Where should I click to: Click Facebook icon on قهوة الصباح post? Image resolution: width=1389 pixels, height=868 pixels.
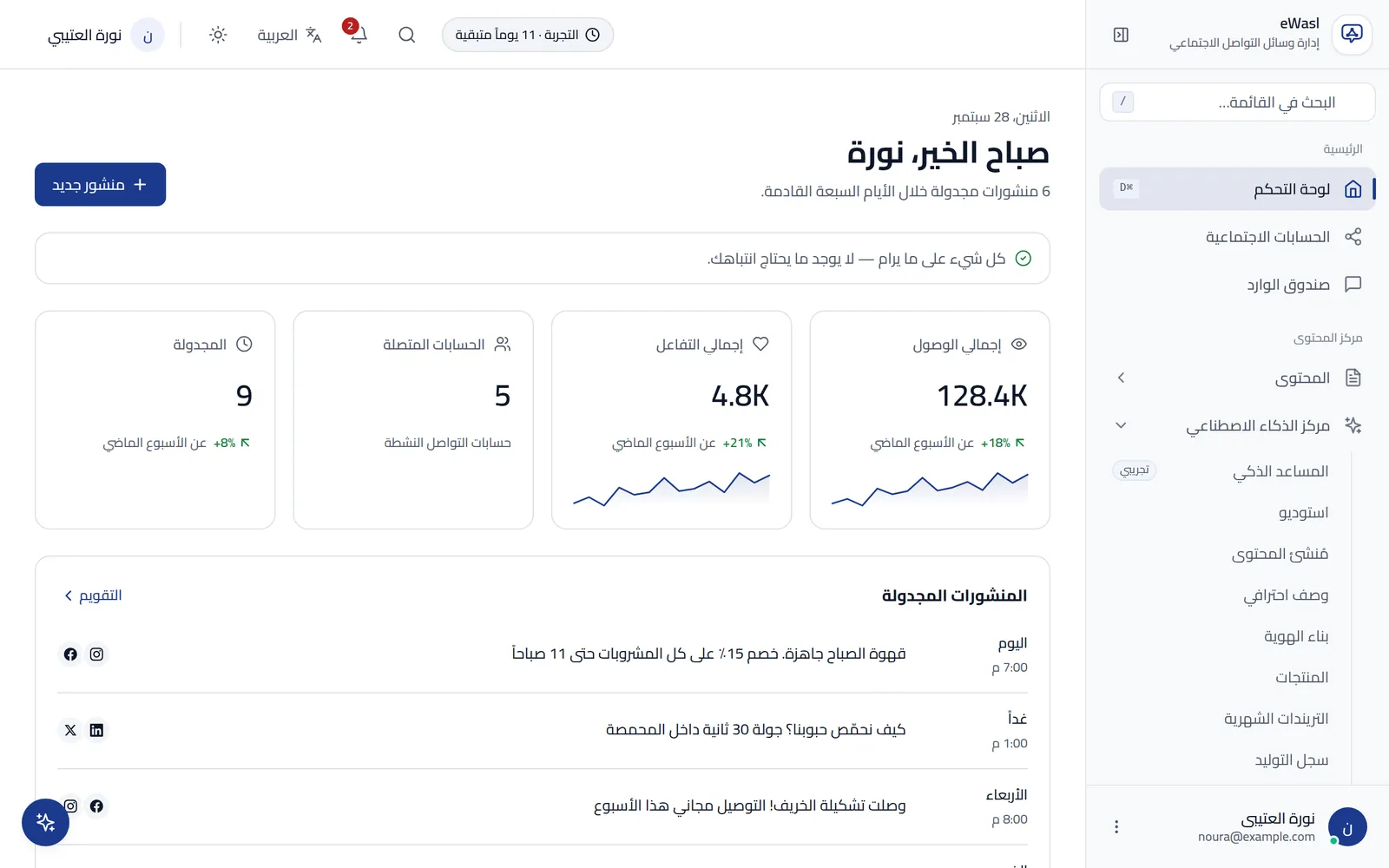pyautogui.click(x=70, y=654)
